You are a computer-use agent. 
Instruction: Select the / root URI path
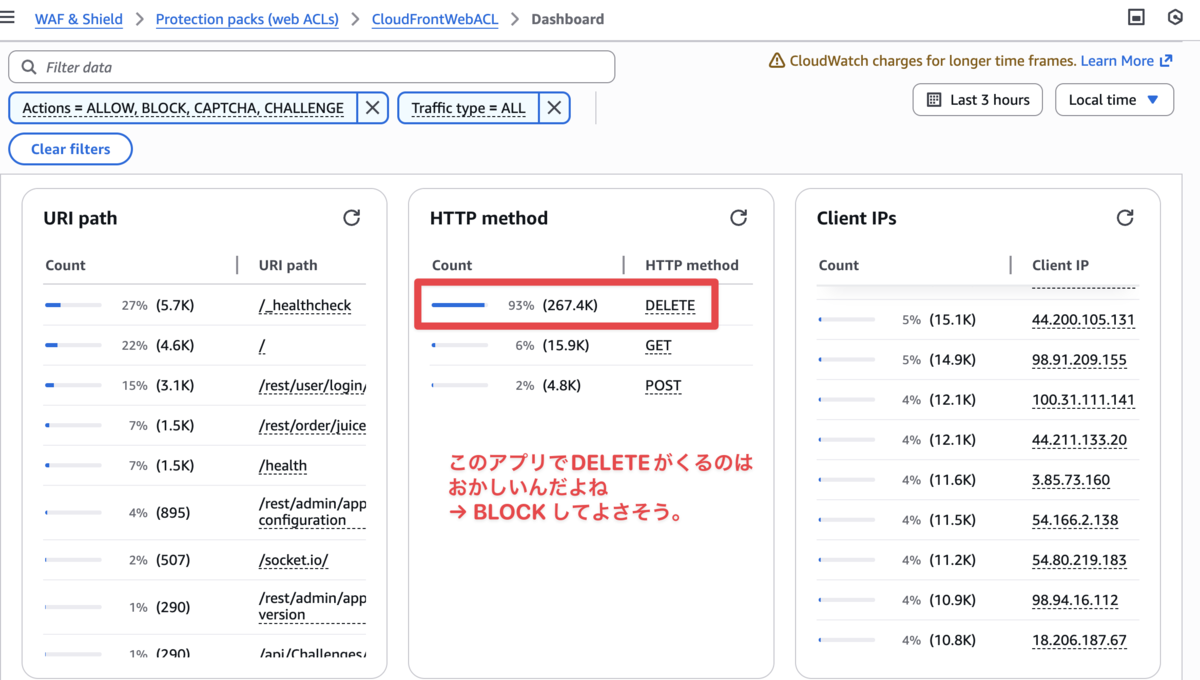(262, 345)
